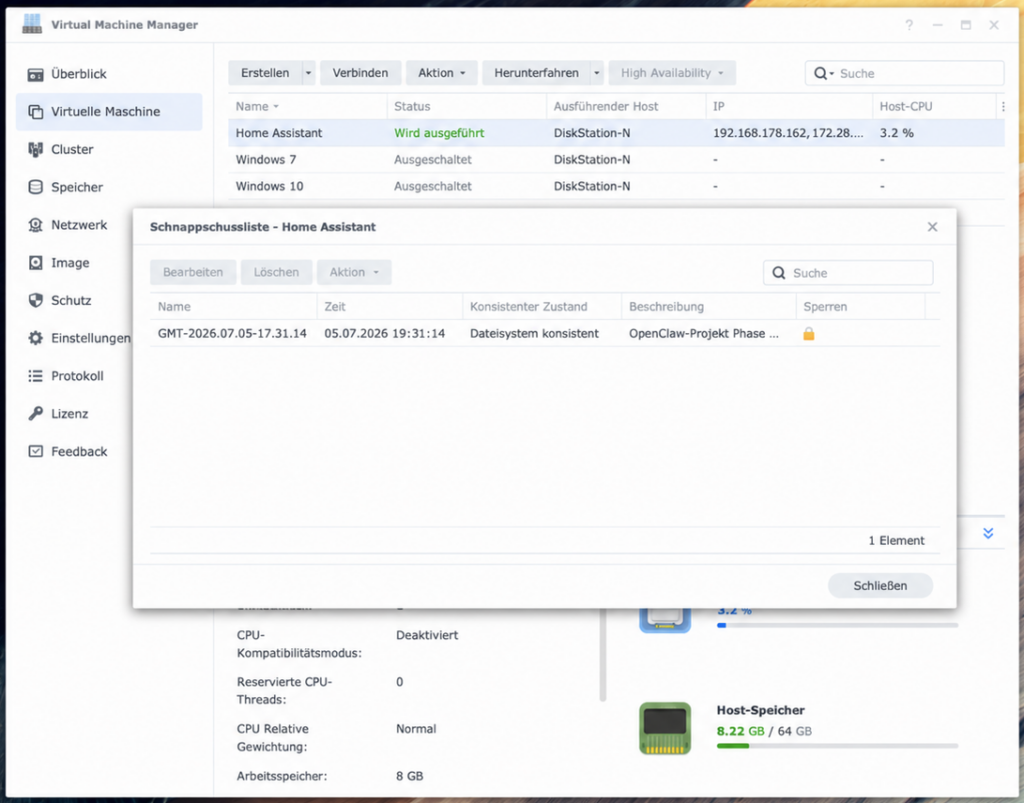Viewport: 1024px width, 803px height.
Task: Click the Host-CPU usage bar
Action: click(837, 625)
